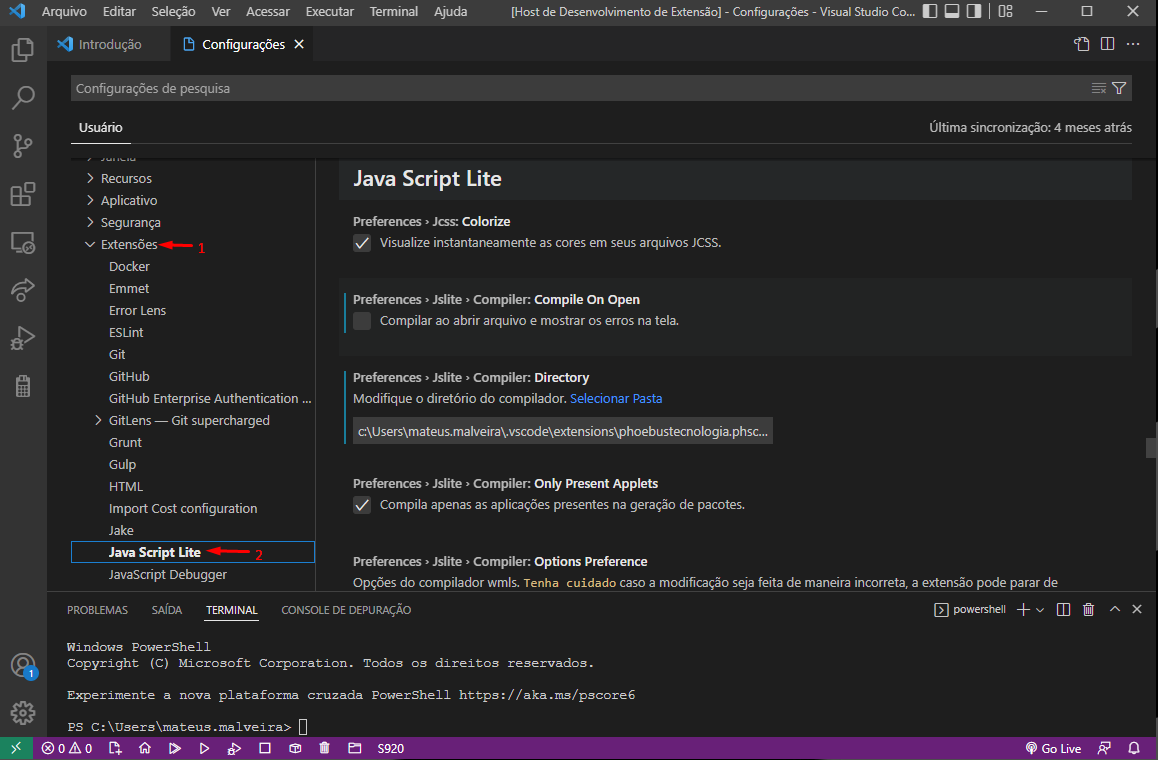Screen dimensions: 1158x760
Task: Open the Terminal menu
Action: [393, 11]
